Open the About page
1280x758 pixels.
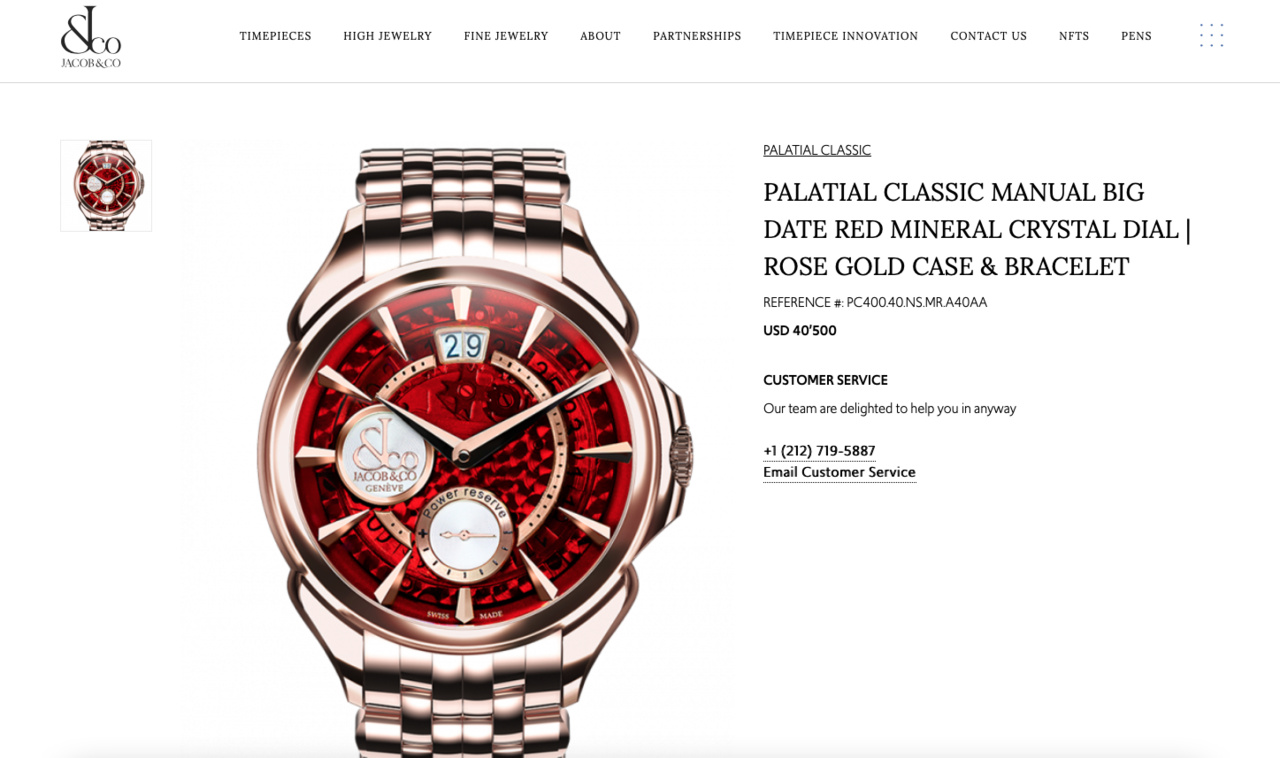tap(600, 36)
